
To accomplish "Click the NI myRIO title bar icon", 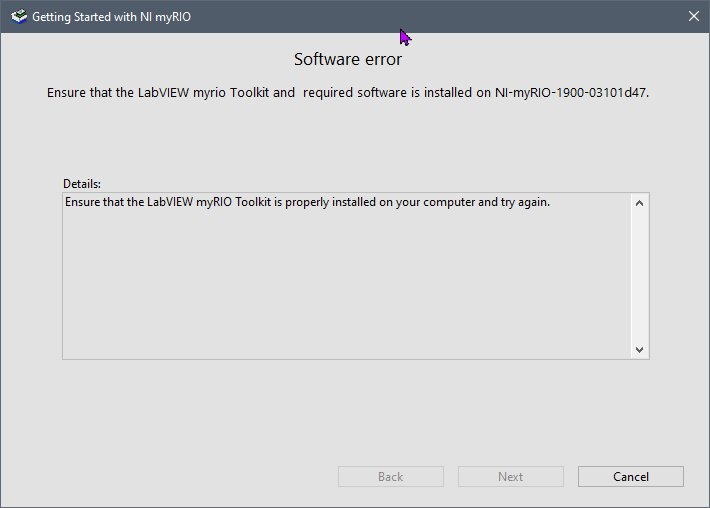I will point(18,17).
